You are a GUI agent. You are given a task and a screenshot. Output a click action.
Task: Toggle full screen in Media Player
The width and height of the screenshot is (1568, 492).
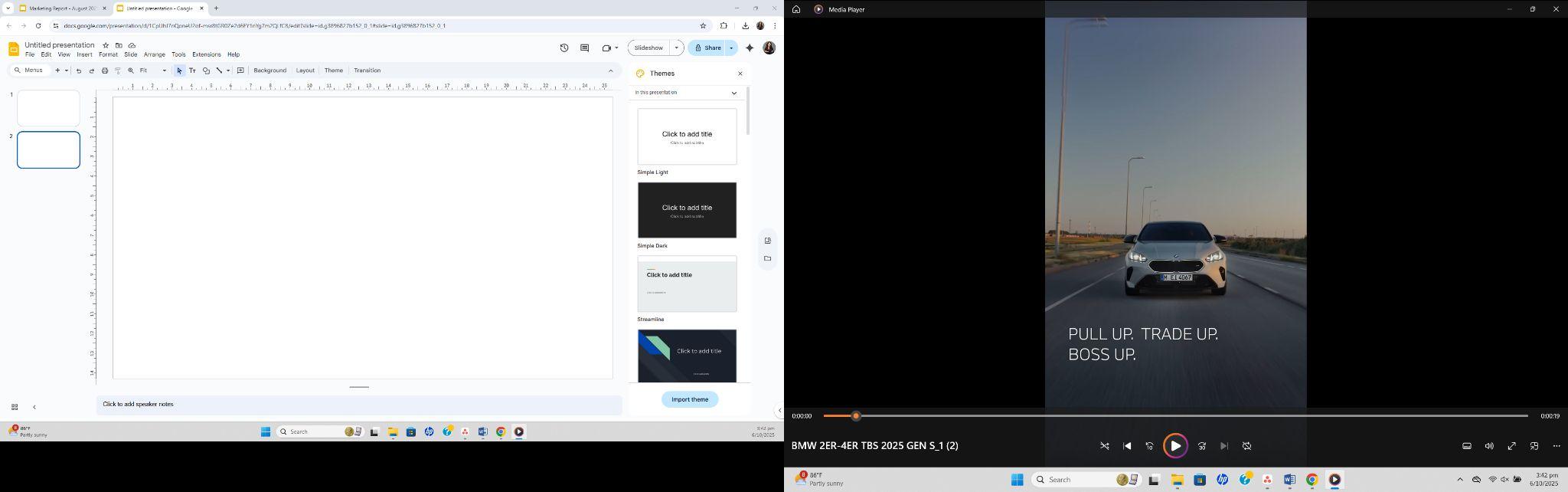(x=1512, y=446)
